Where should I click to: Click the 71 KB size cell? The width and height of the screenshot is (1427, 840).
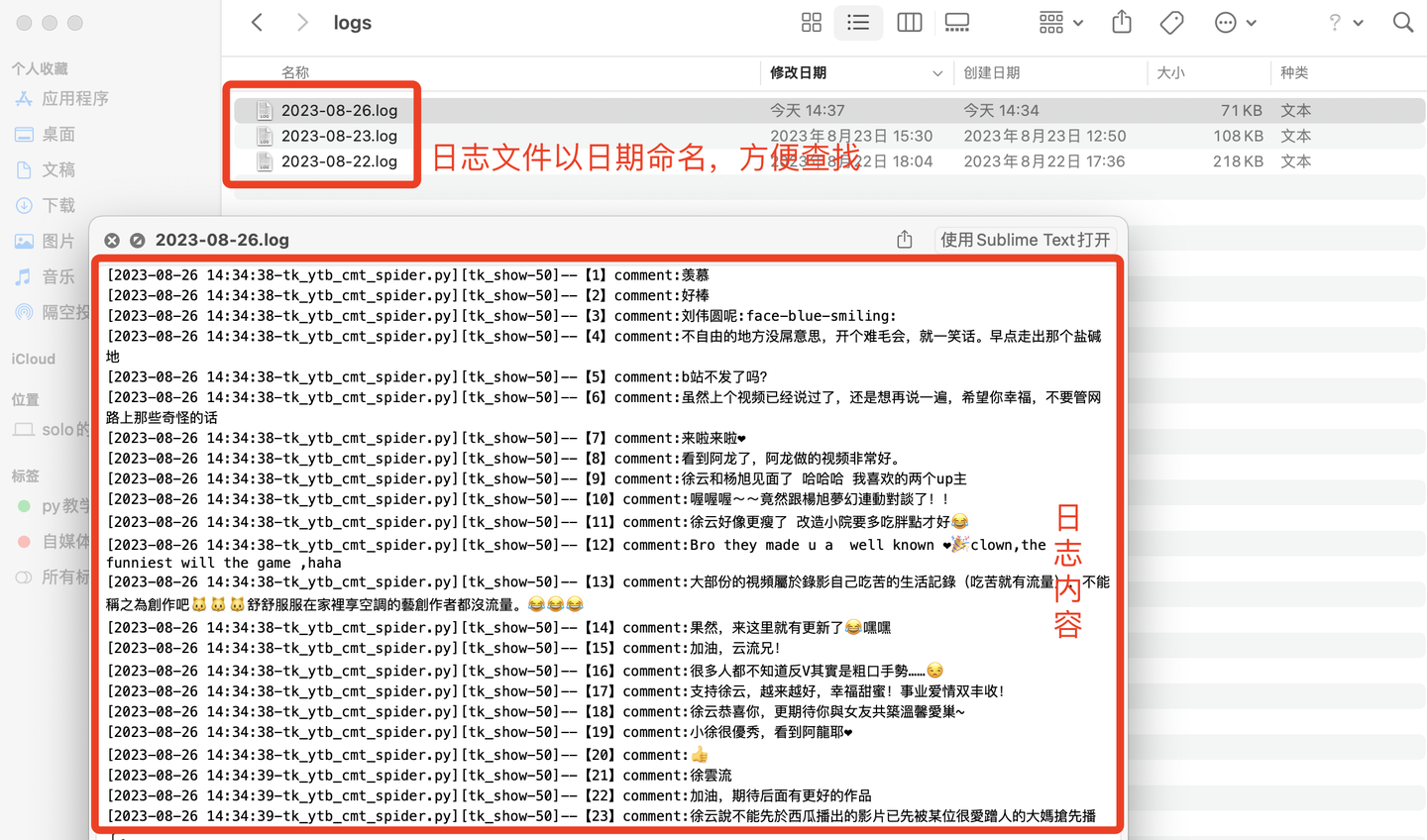1241,110
